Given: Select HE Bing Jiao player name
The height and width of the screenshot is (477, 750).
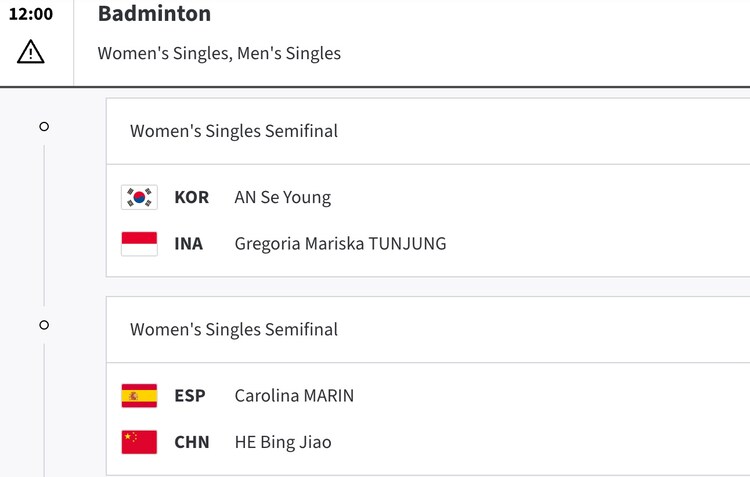Looking at the screenshot, I should [x=282, y=441].
